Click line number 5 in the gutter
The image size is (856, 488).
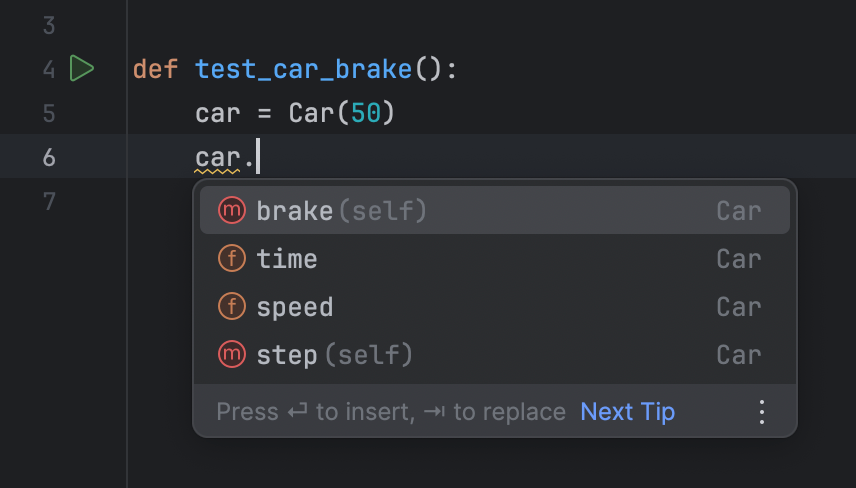click(x=49, y=113)
